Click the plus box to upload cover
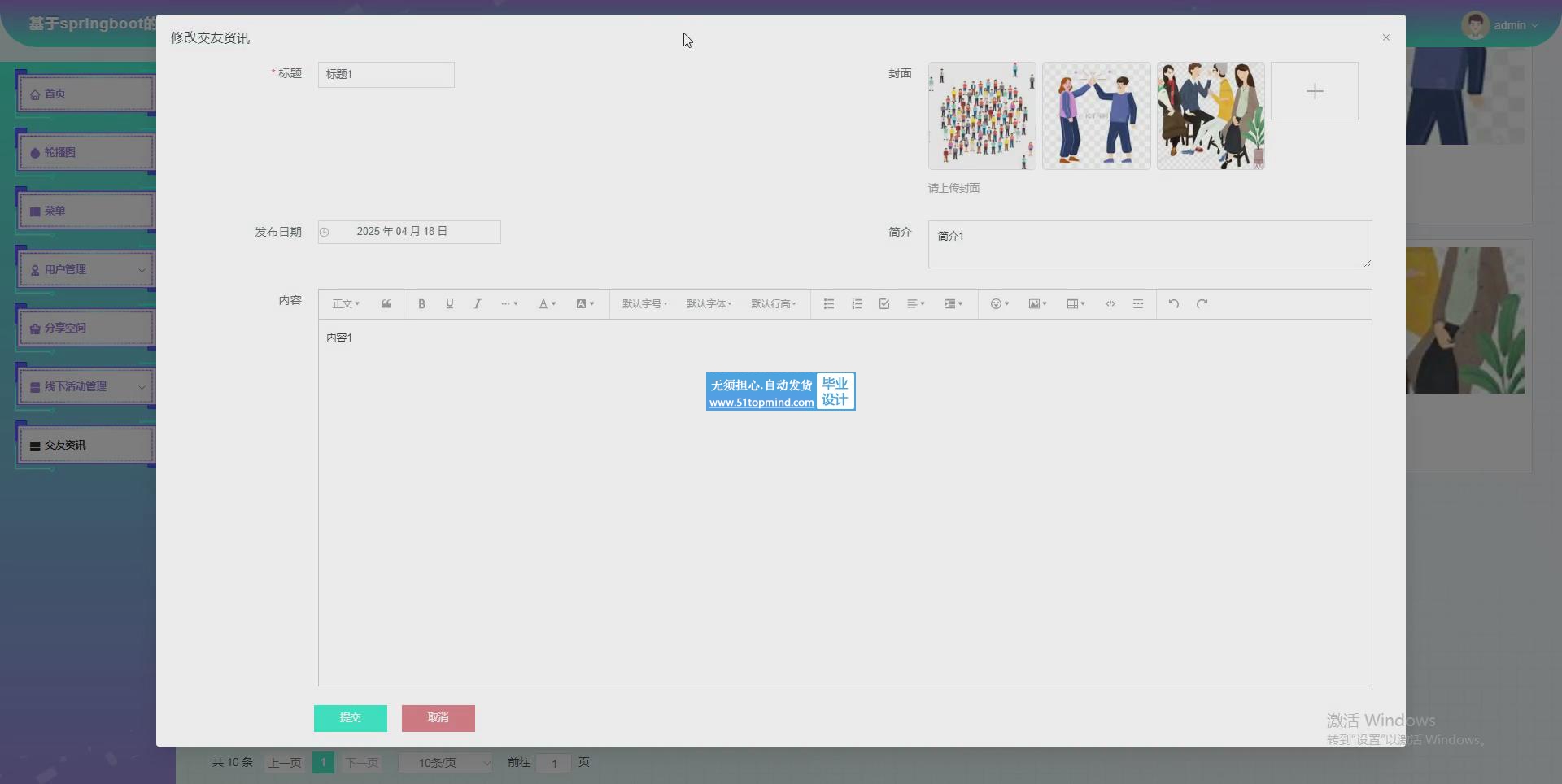Screen dimensions: 1562x784 (1314, 92)
